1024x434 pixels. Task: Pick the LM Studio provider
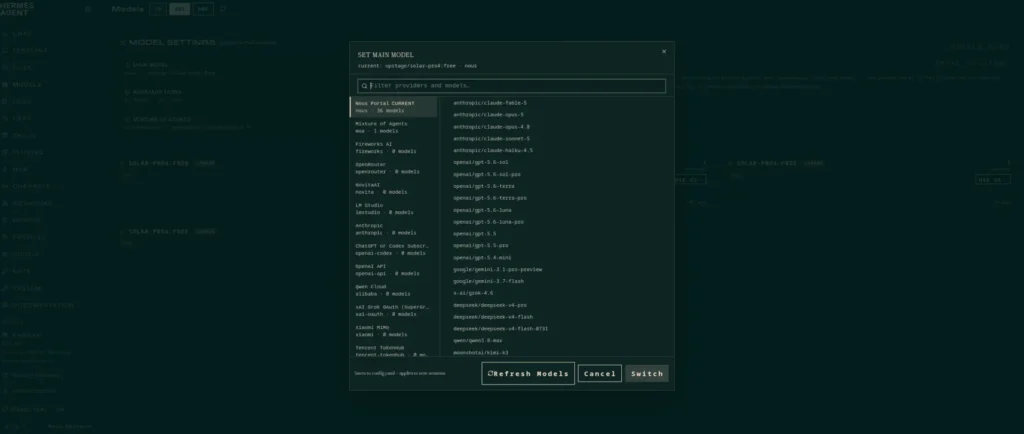coord(393,209)
